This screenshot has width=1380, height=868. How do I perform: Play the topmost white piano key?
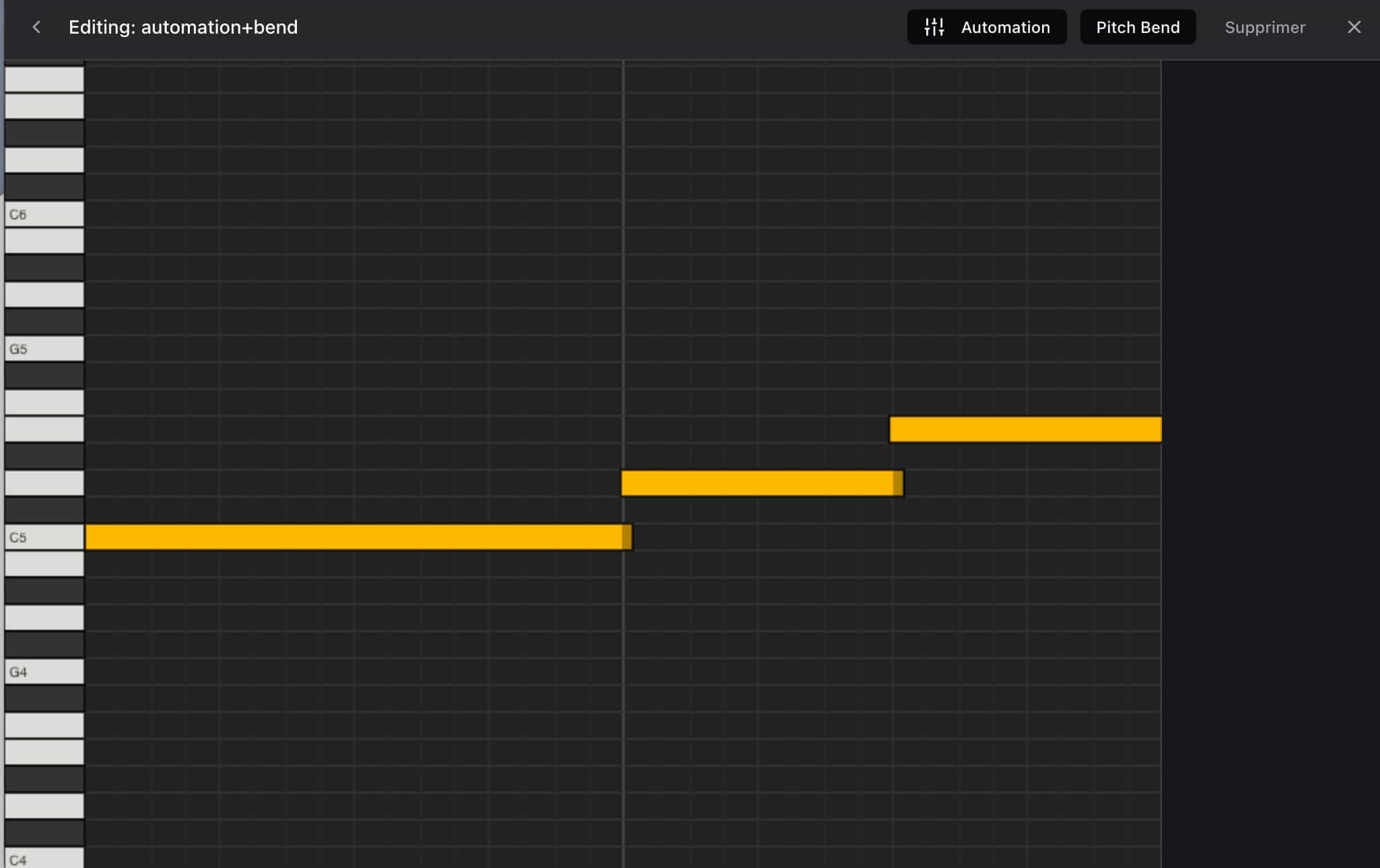click(x=44, y=79)
